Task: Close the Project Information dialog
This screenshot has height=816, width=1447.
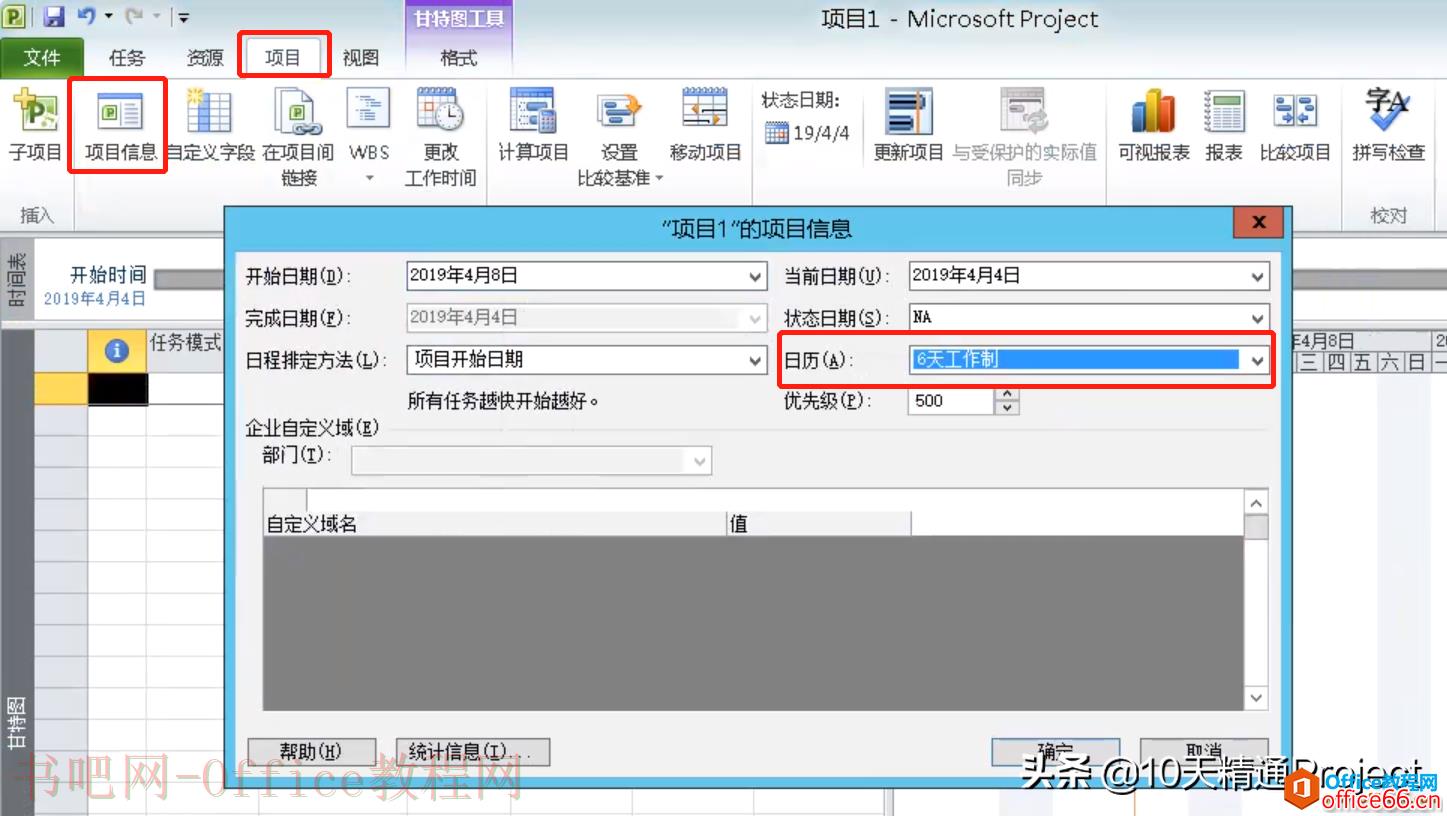Action: [1258, 223]
